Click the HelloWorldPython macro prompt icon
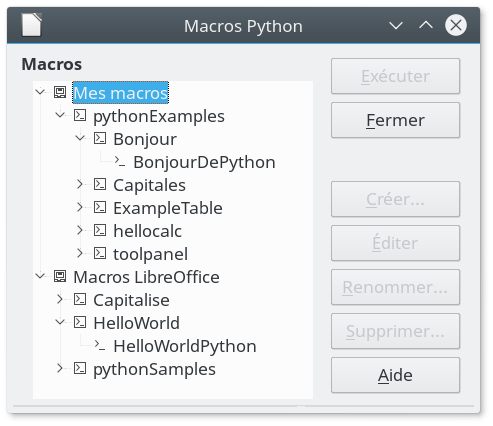 (100, 345)
